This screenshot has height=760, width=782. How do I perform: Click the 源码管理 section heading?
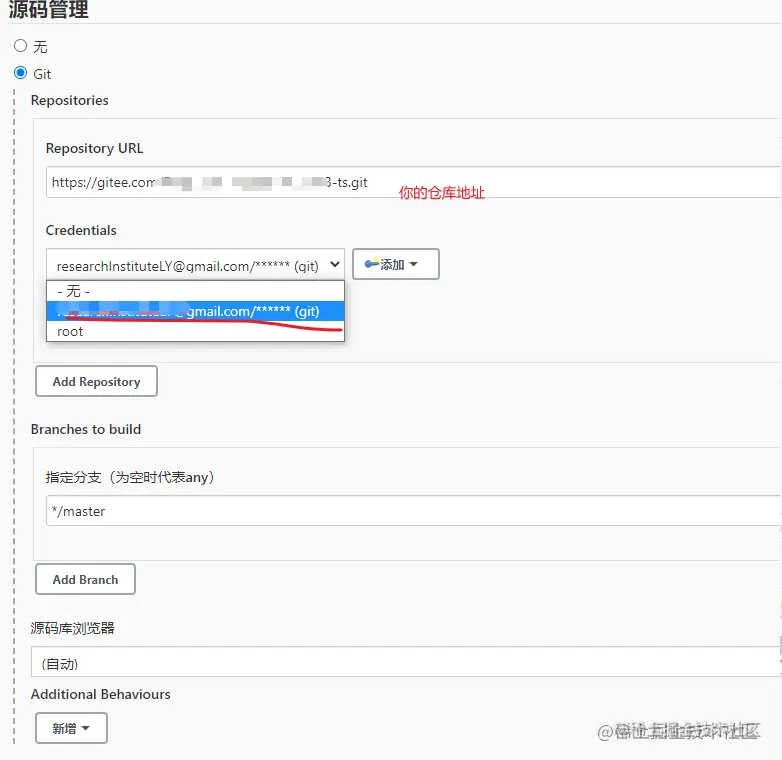point(48,9)
